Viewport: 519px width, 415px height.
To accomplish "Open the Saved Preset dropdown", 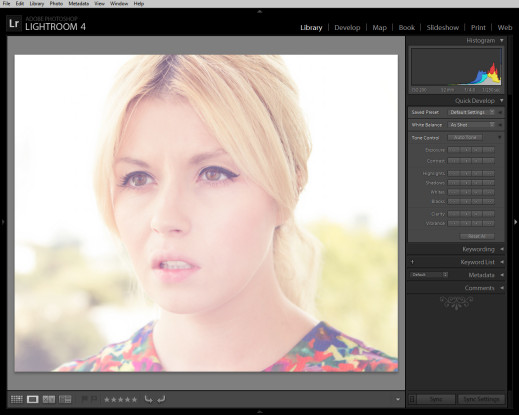I will [x=471, y=112].
